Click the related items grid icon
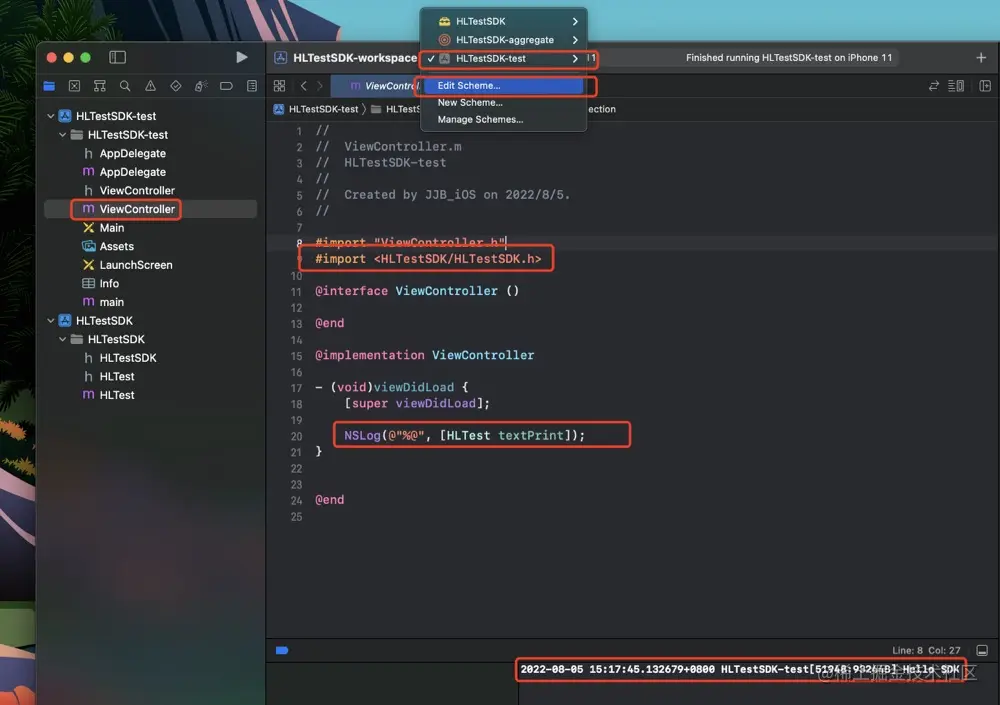 pos(279,85)
